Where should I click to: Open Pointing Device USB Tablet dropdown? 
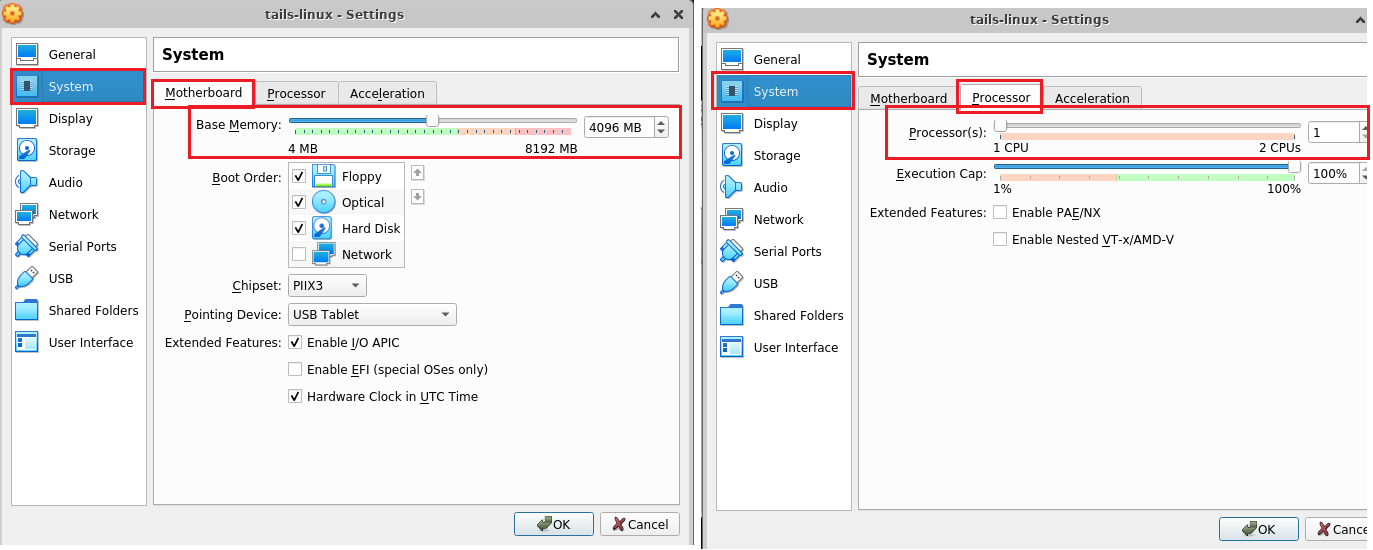372,314
